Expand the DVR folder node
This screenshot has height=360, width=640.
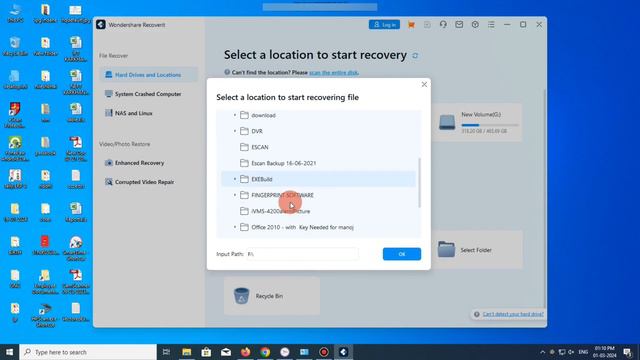click(x=235, y=131)
